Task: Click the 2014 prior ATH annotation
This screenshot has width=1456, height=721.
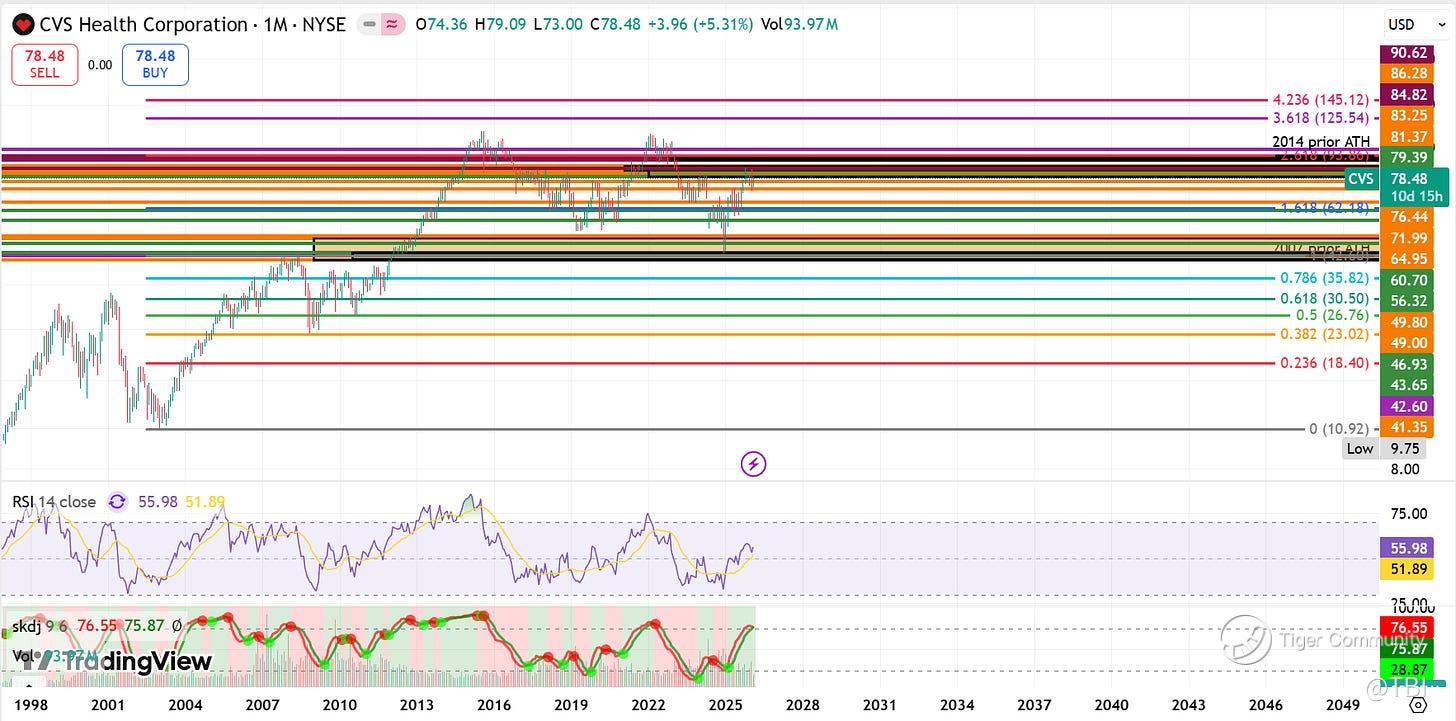Action: tap(1321, 142)
